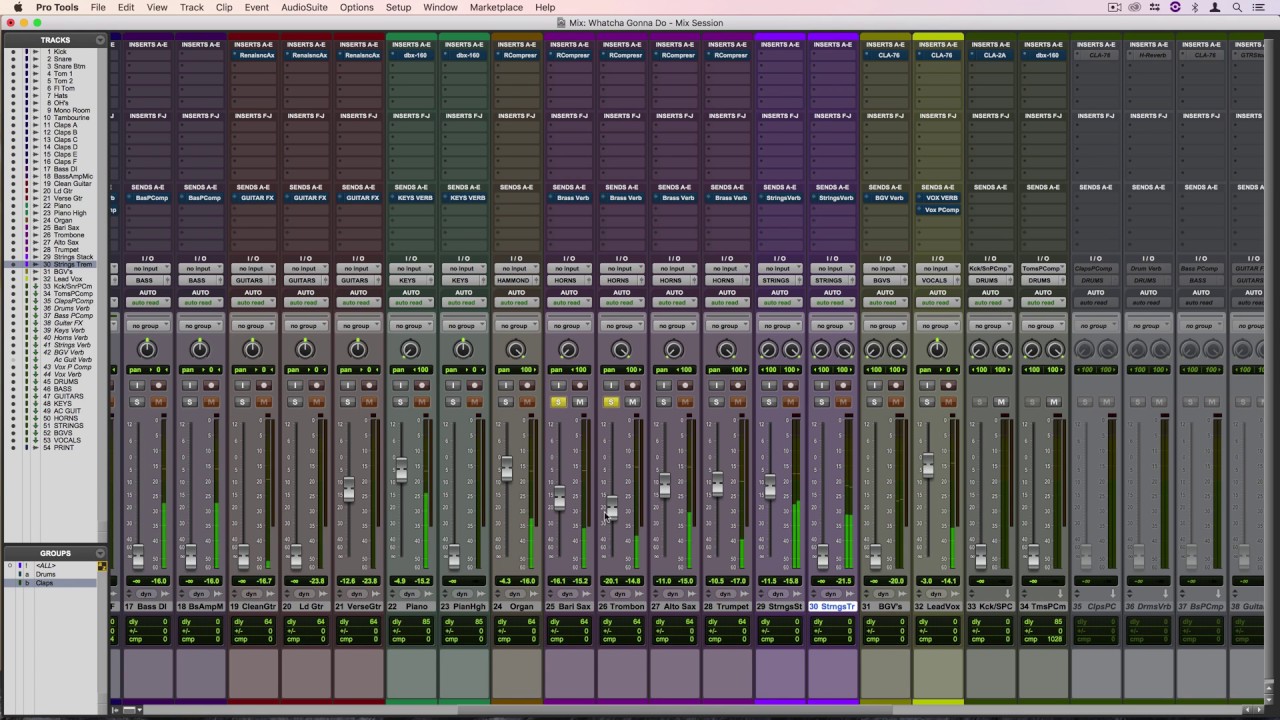Screen dimensions: 1280x720
Task: Enable input monitoring on Bass DI track
Action: point(136,385)
